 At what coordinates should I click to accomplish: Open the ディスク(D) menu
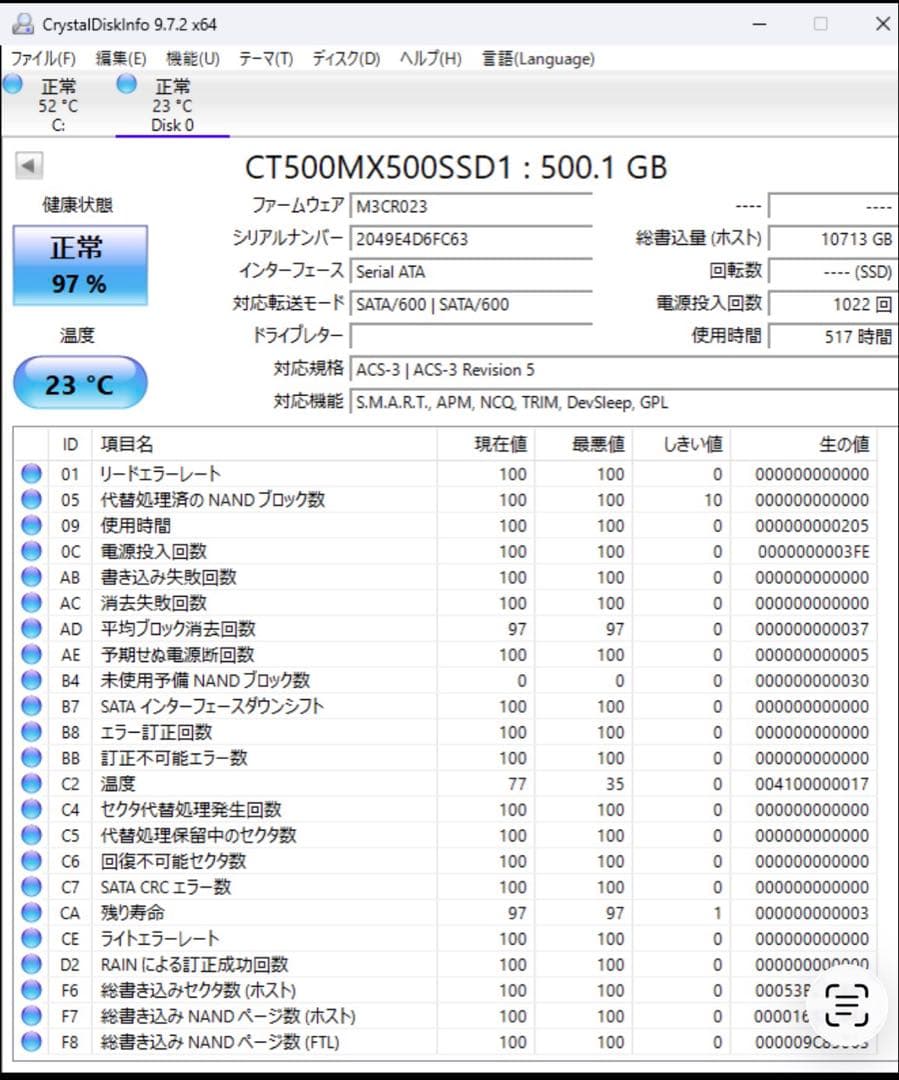[x=346, y=59]
